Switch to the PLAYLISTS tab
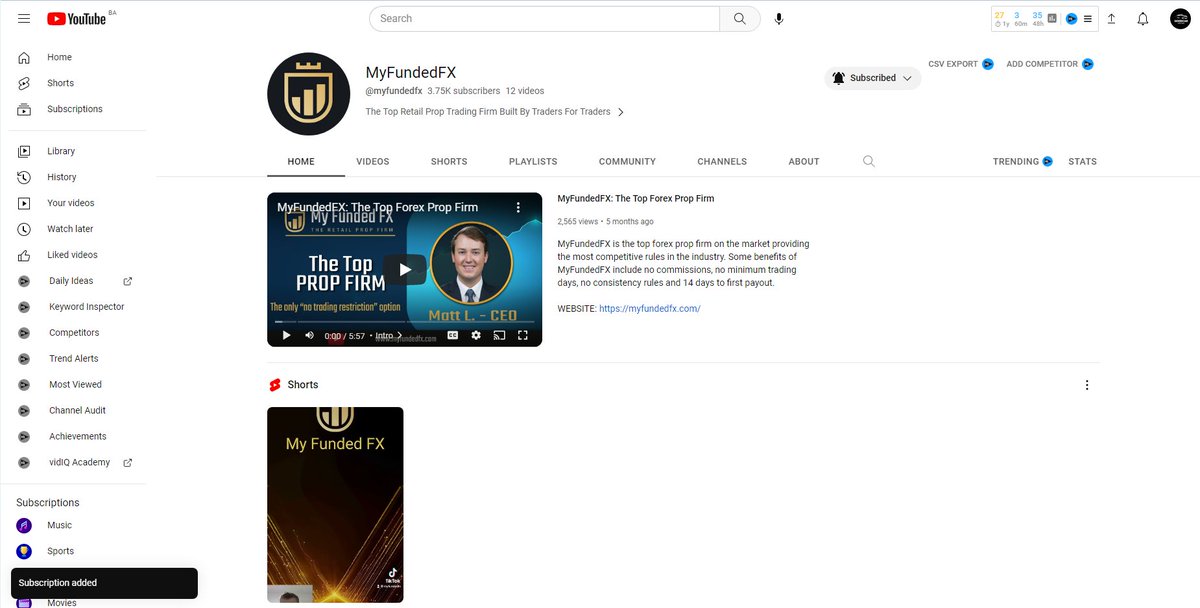This screenshot has height=608, width=1200. click(x=533, y=161)
